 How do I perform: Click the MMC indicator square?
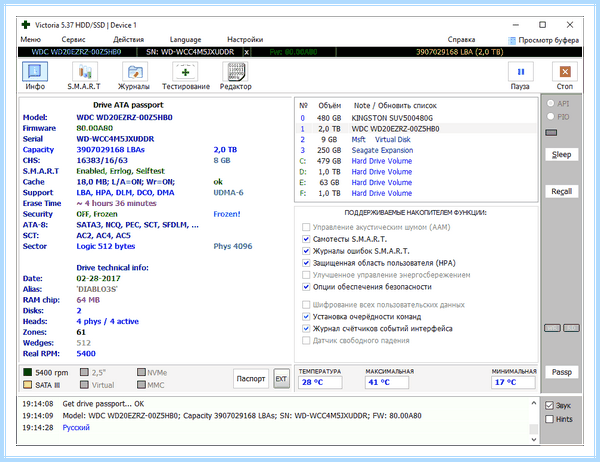click(142, 385)
